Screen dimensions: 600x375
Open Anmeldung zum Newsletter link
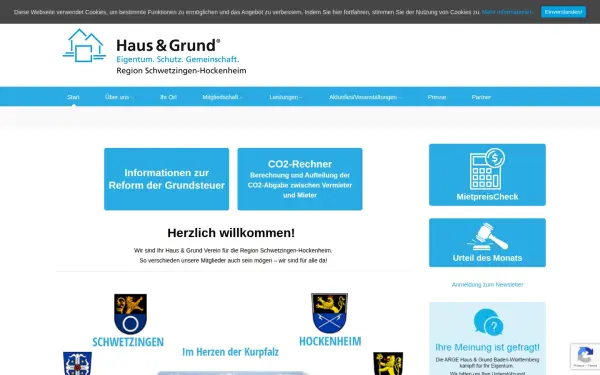487,285
